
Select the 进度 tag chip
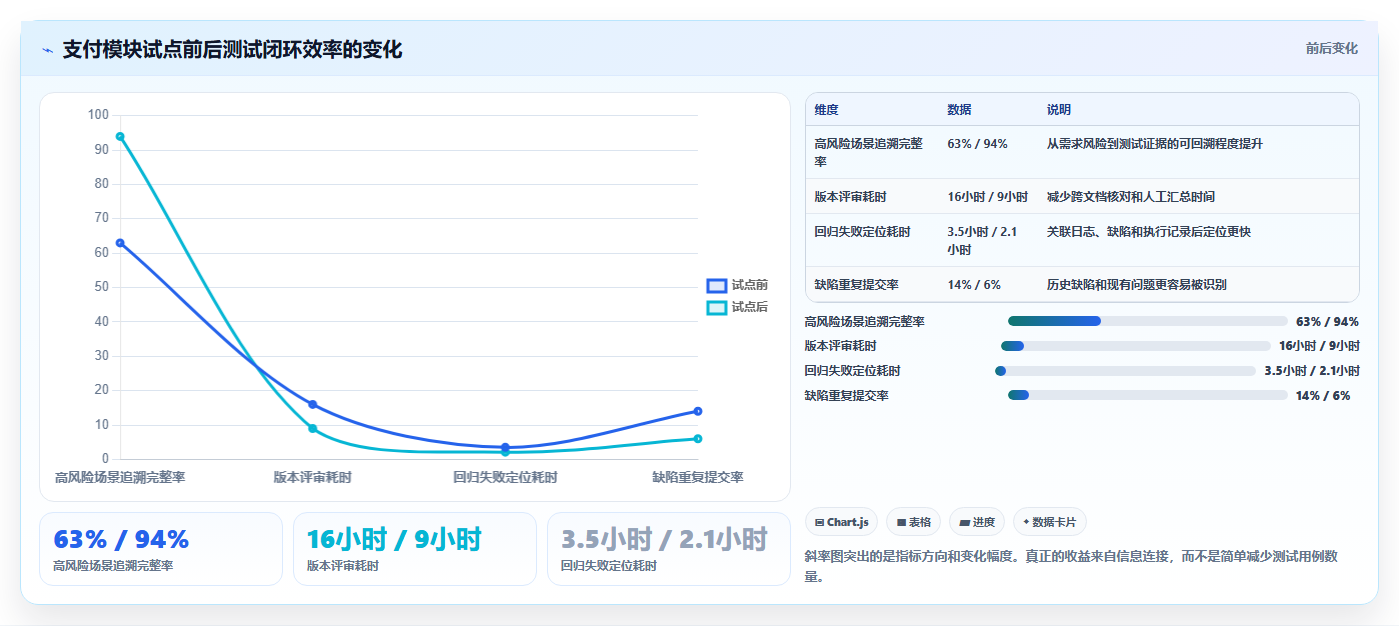(x=977, y=522)
